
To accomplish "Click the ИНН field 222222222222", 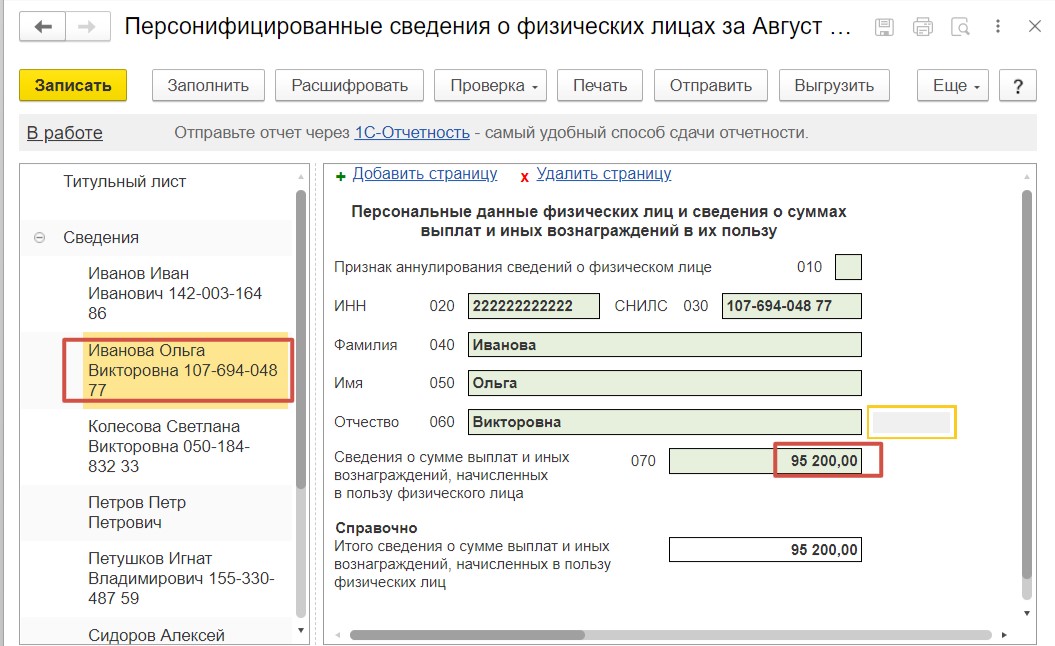I will (534, 306).
